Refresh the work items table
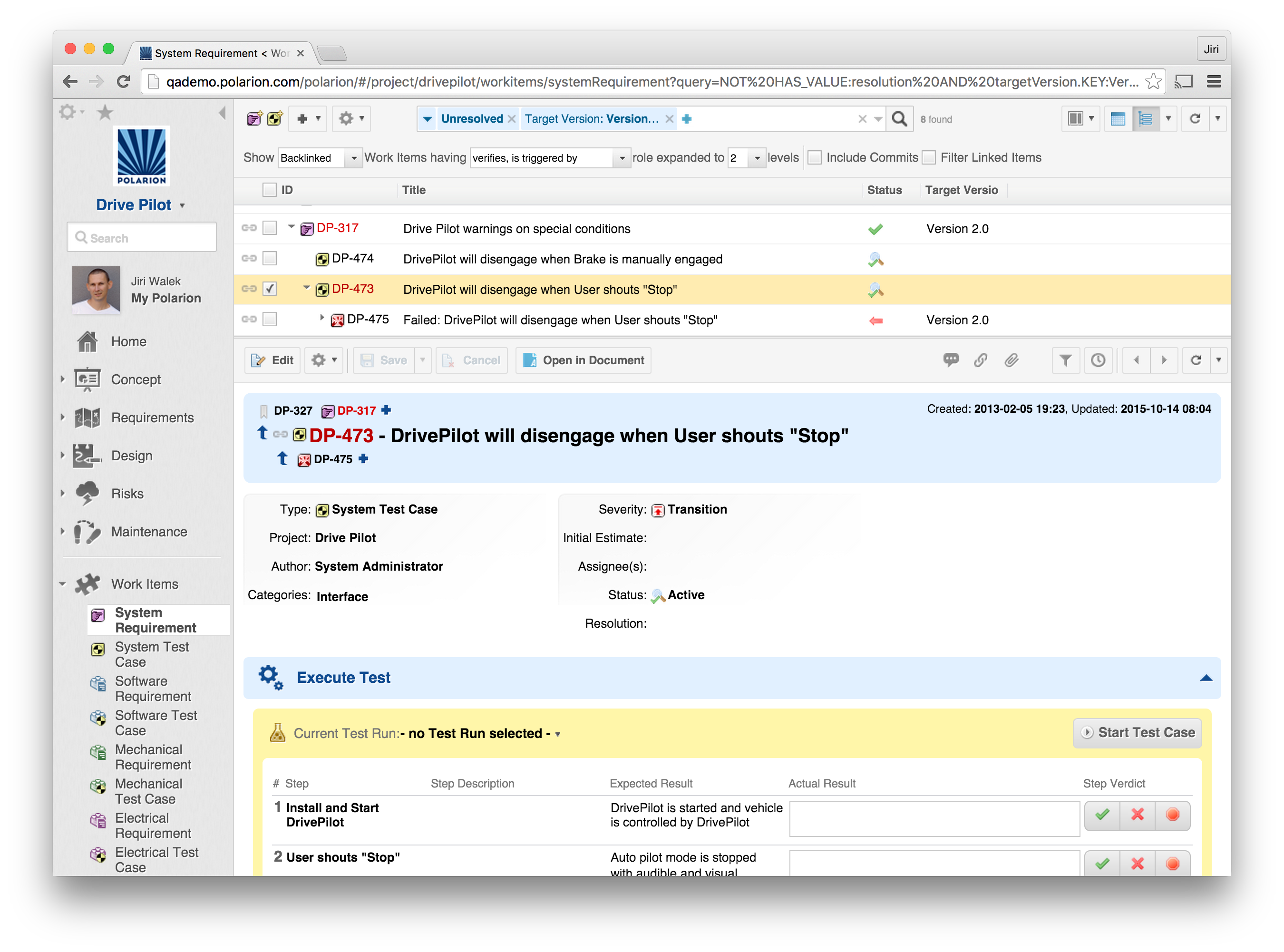The height and width of the screenshot is (952, 1284). click(1196, 119)
